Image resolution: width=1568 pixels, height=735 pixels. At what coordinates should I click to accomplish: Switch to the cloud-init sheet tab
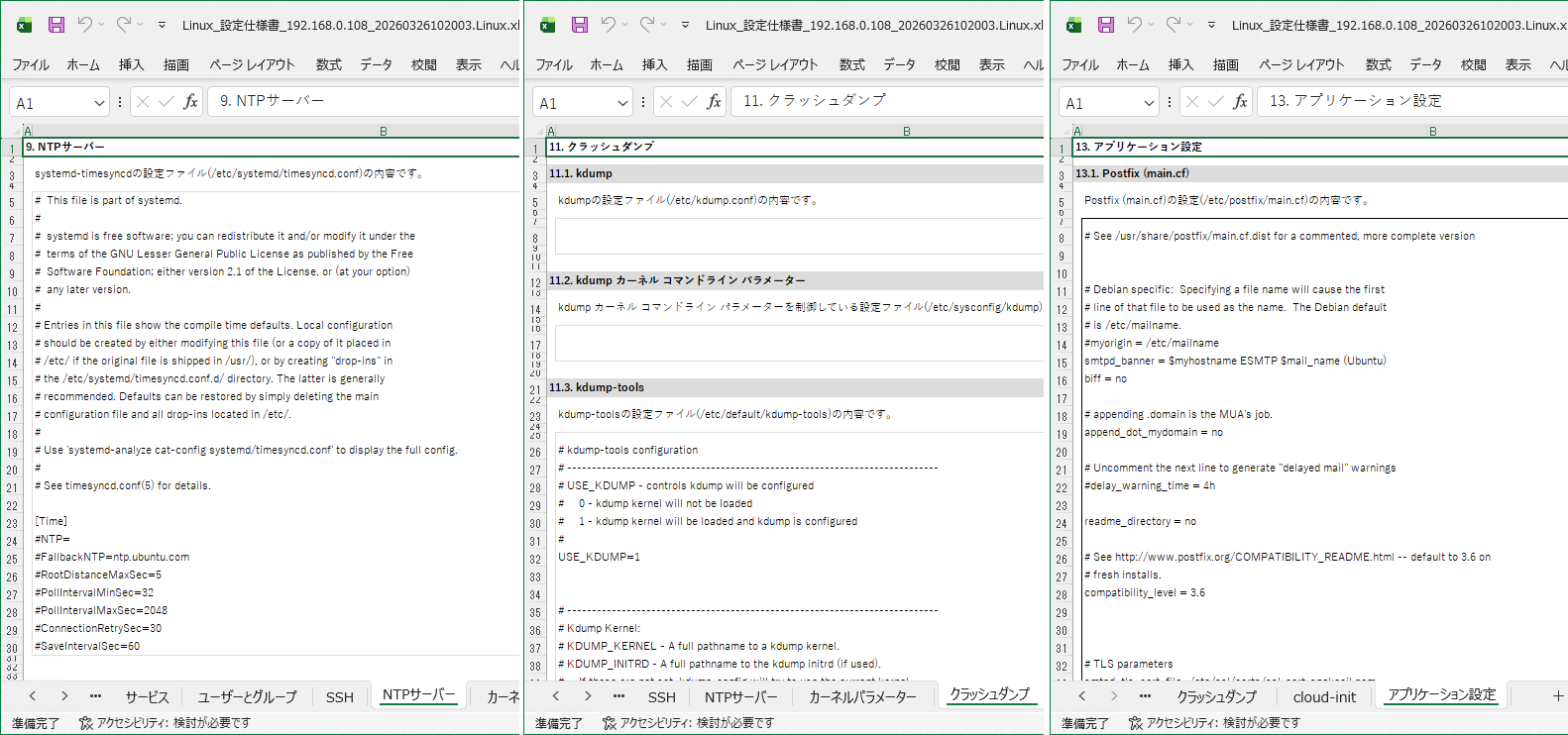tap(1324, 696)
